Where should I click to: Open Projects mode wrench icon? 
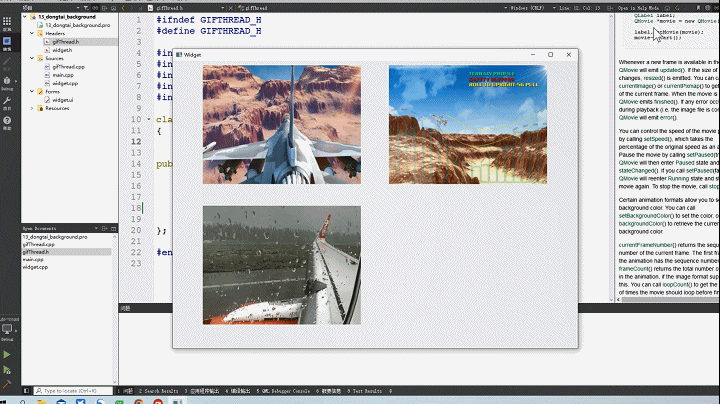coord(7,103)
